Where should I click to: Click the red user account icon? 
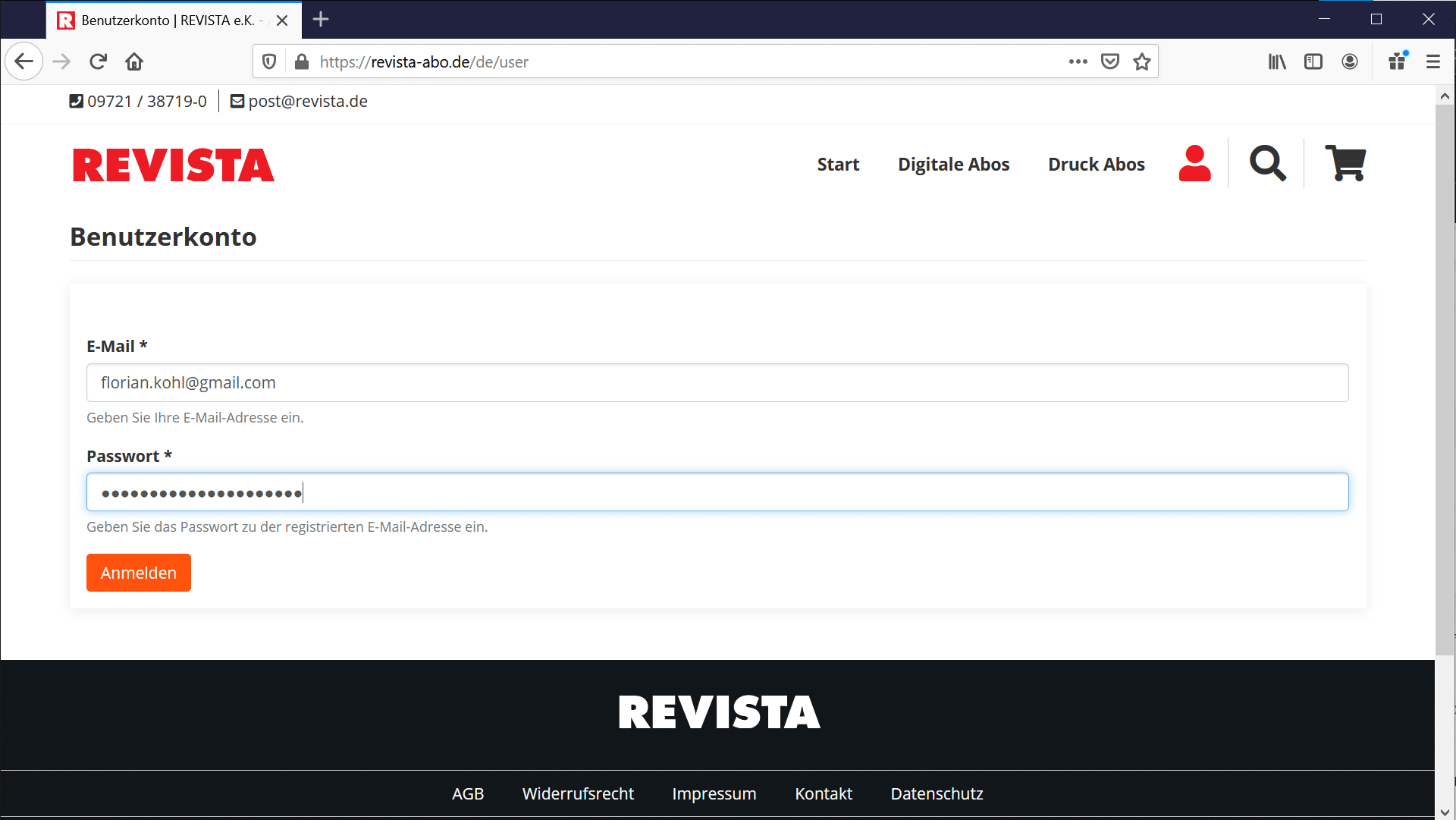click(x=1195, y=163)
